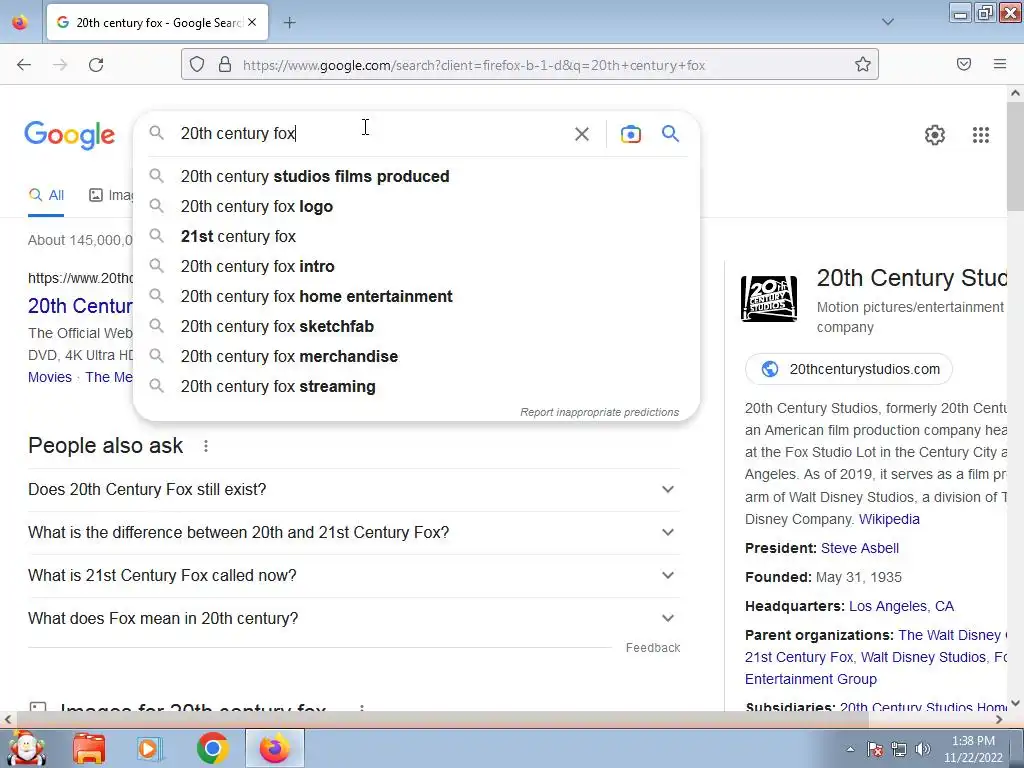Open Los Angeles, CA headquarters link
1024x768 pixels.
(901, 606)
